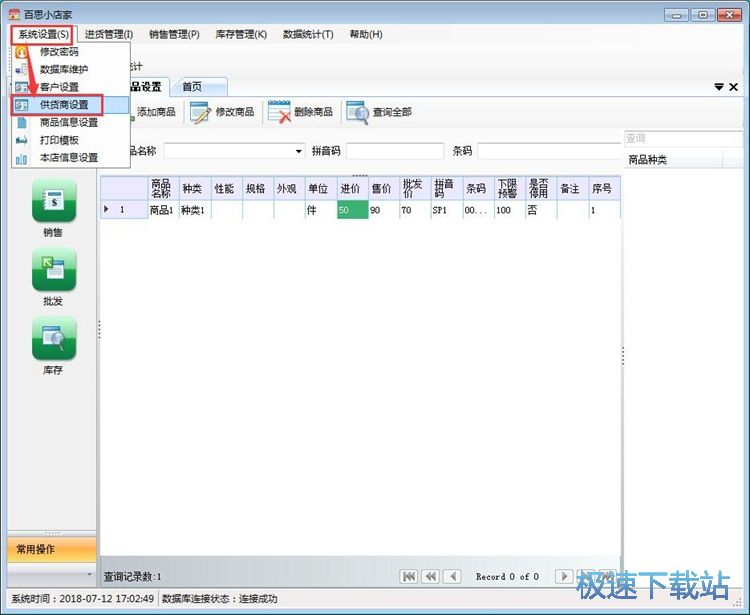Sort by 下限预警 column header
This screenshot has height=615, width=750.
click(x=509, y=188)
